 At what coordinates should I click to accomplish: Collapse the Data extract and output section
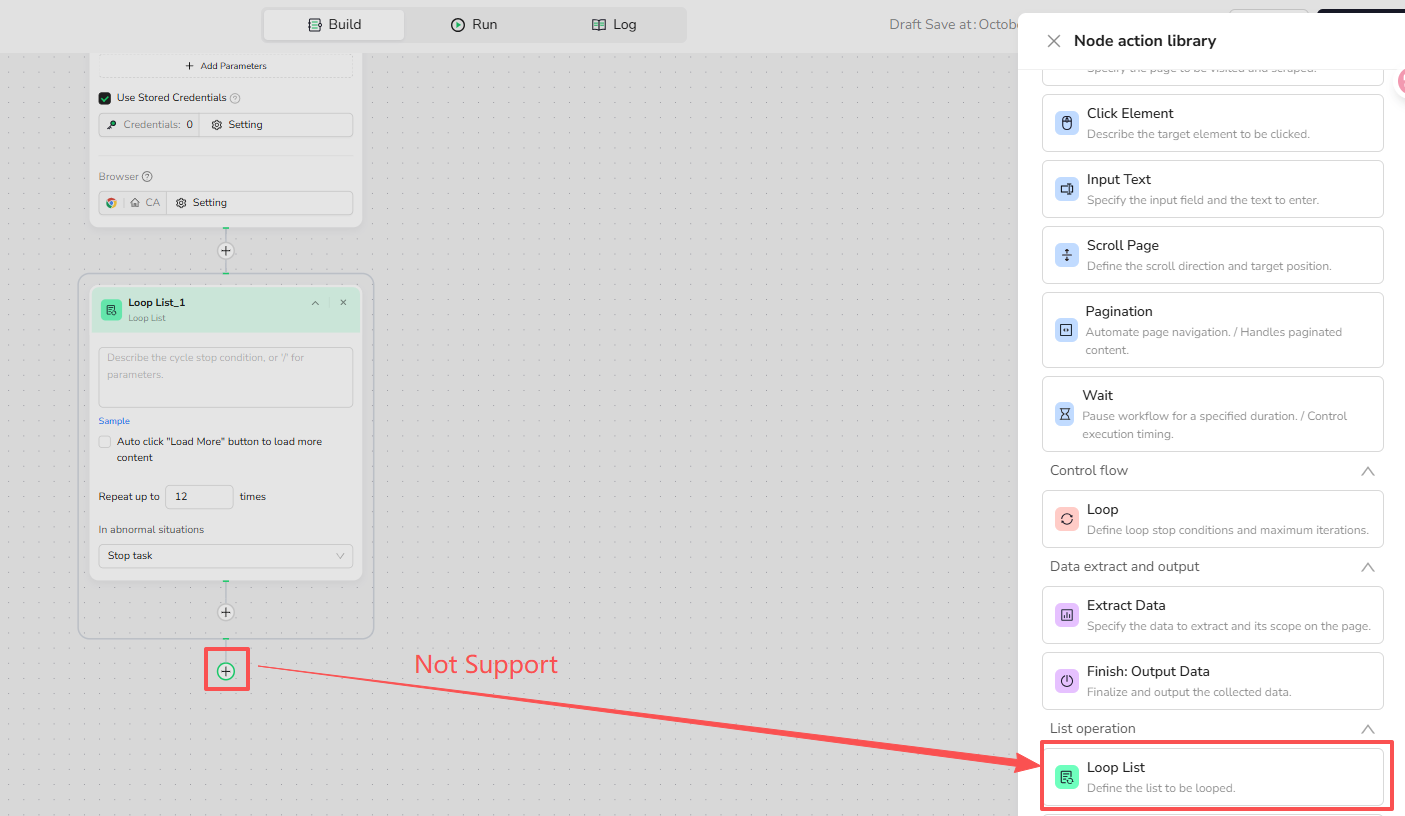(x=1367, y=567)
